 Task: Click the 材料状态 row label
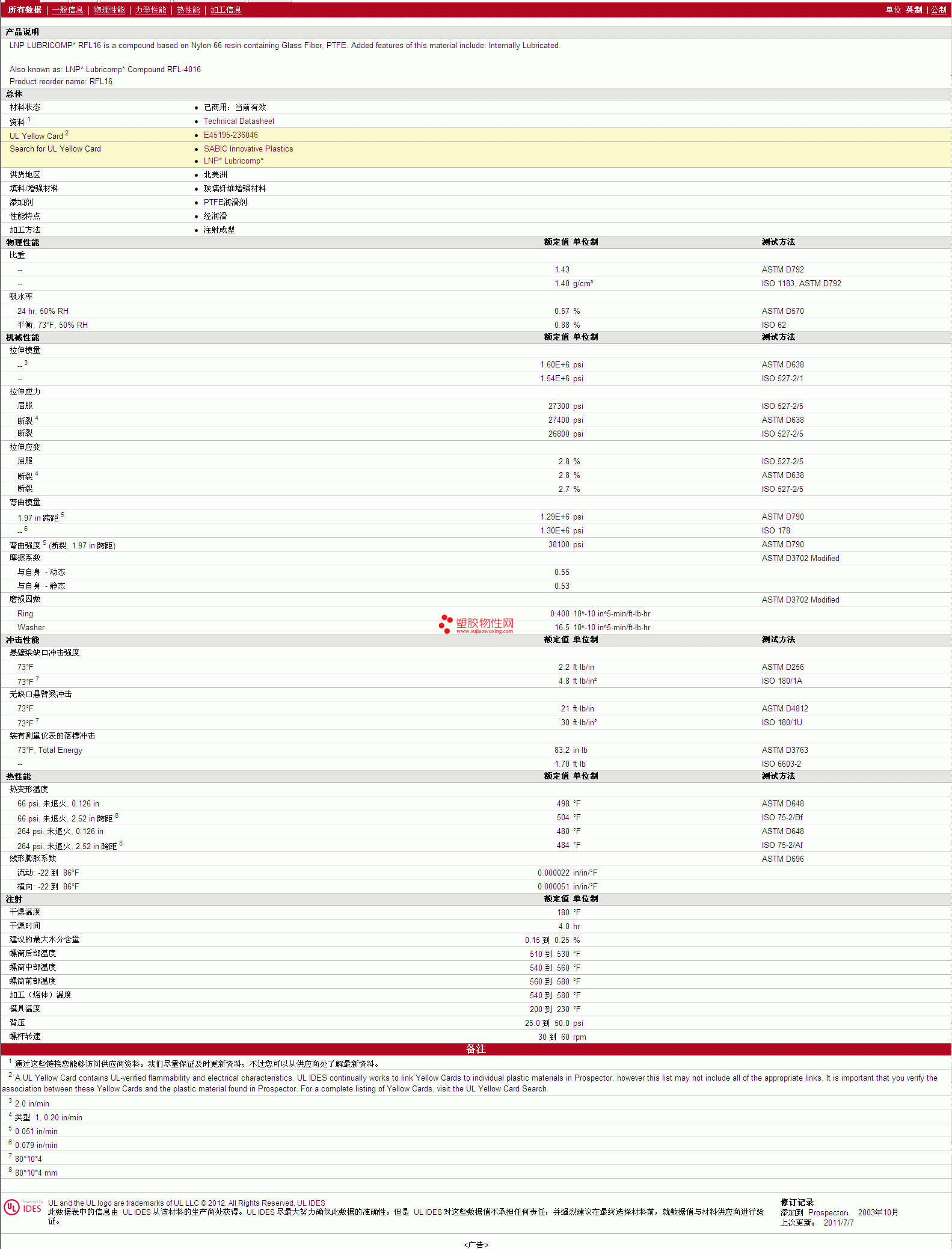tap(25, 108)
